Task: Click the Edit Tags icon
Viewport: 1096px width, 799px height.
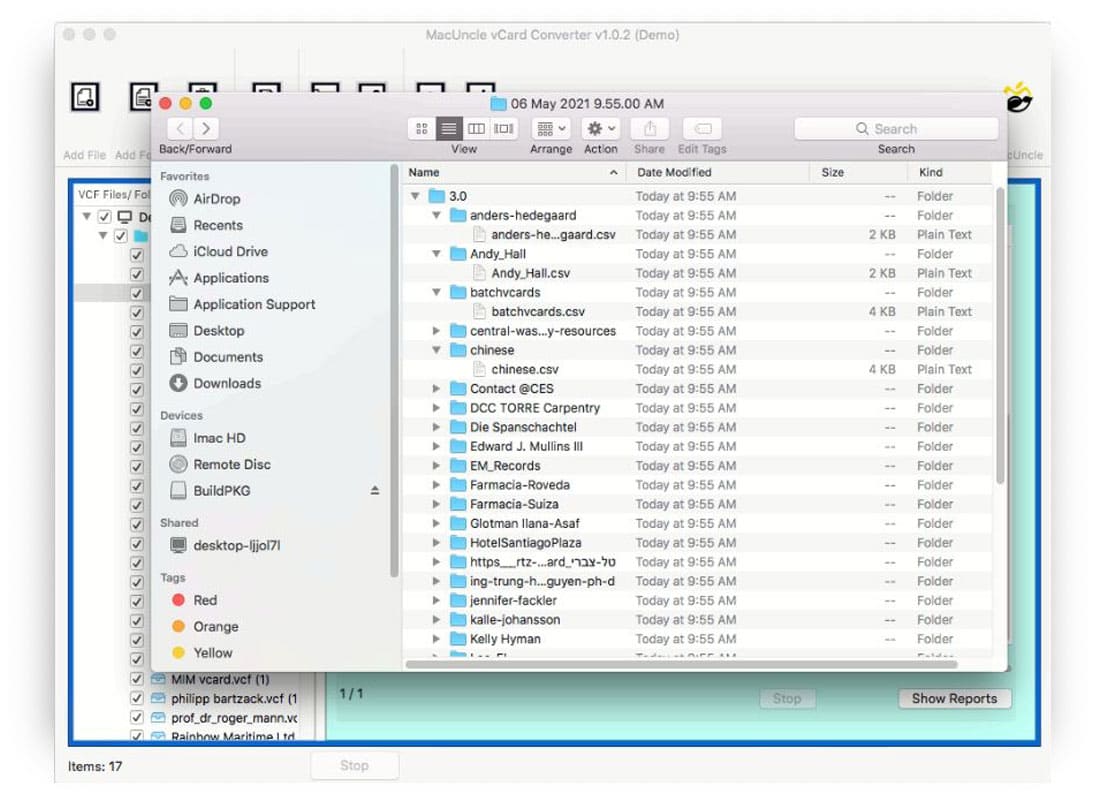Action: 701,128
